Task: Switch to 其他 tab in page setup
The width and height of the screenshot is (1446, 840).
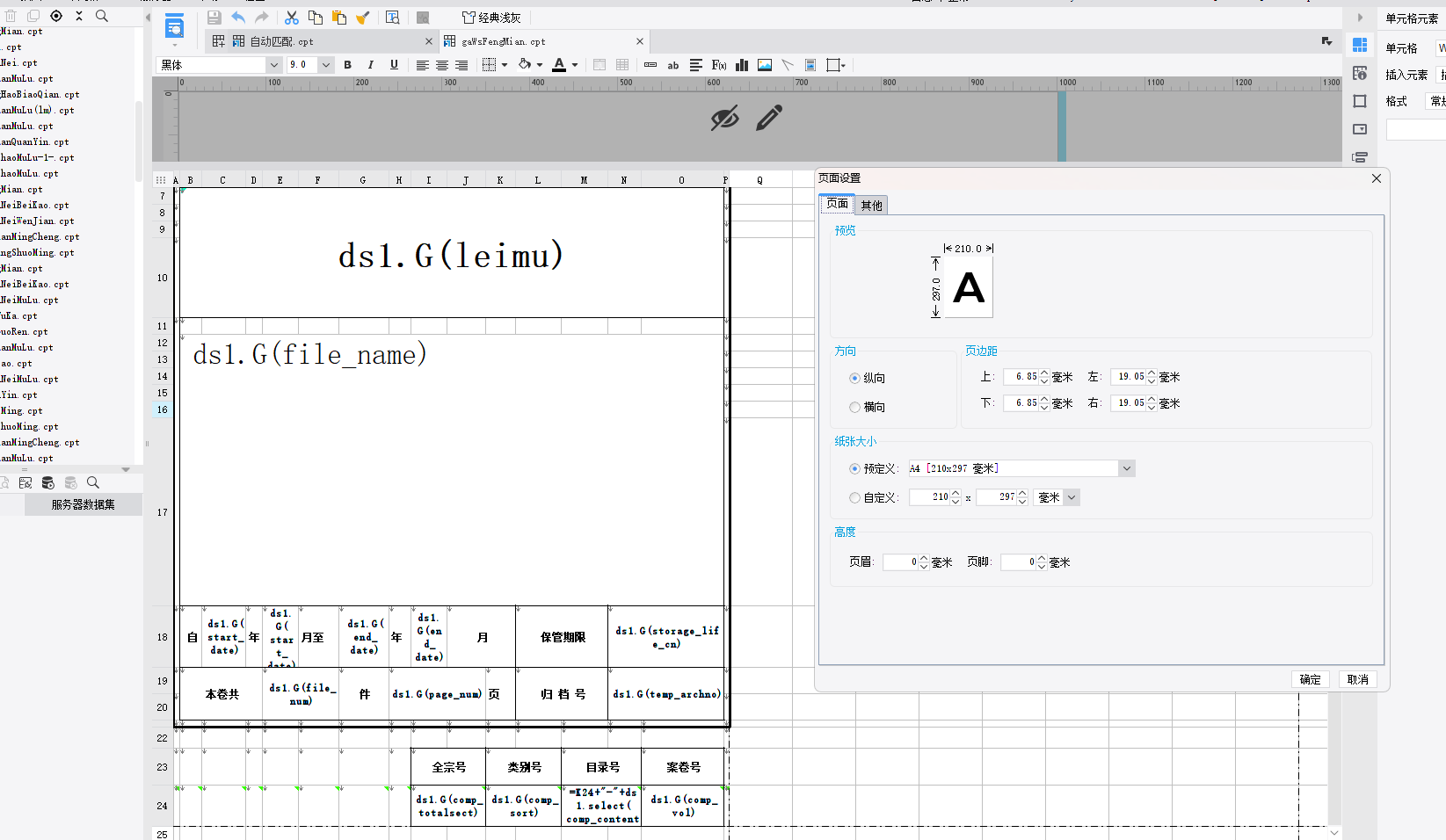Action: coord(871,205)
